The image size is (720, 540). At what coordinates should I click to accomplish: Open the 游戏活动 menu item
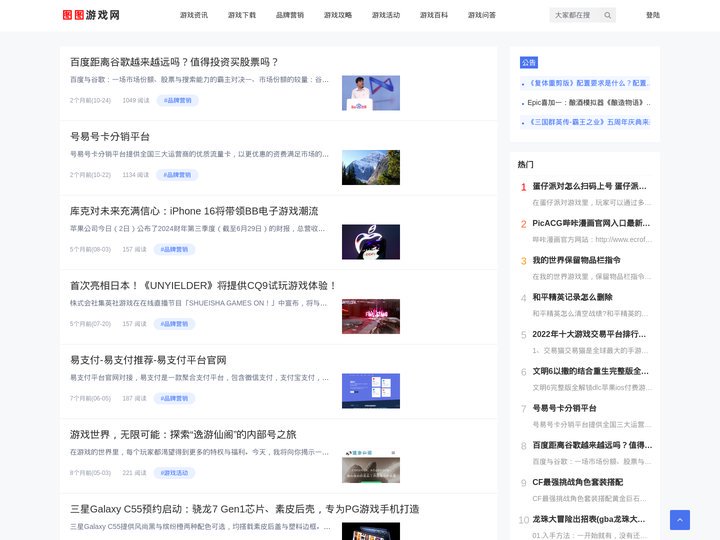coord(386,15)
